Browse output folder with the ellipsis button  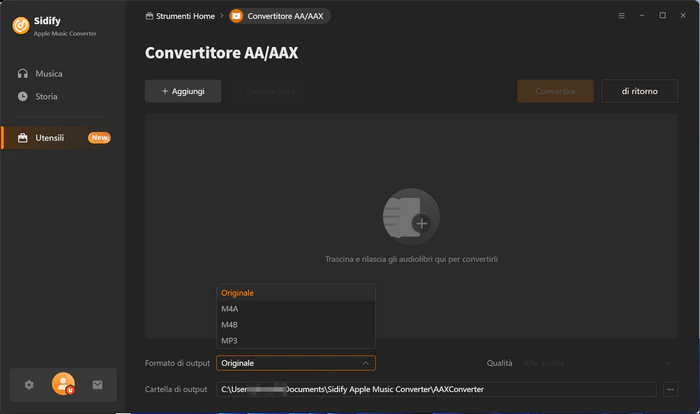(670, 389)
